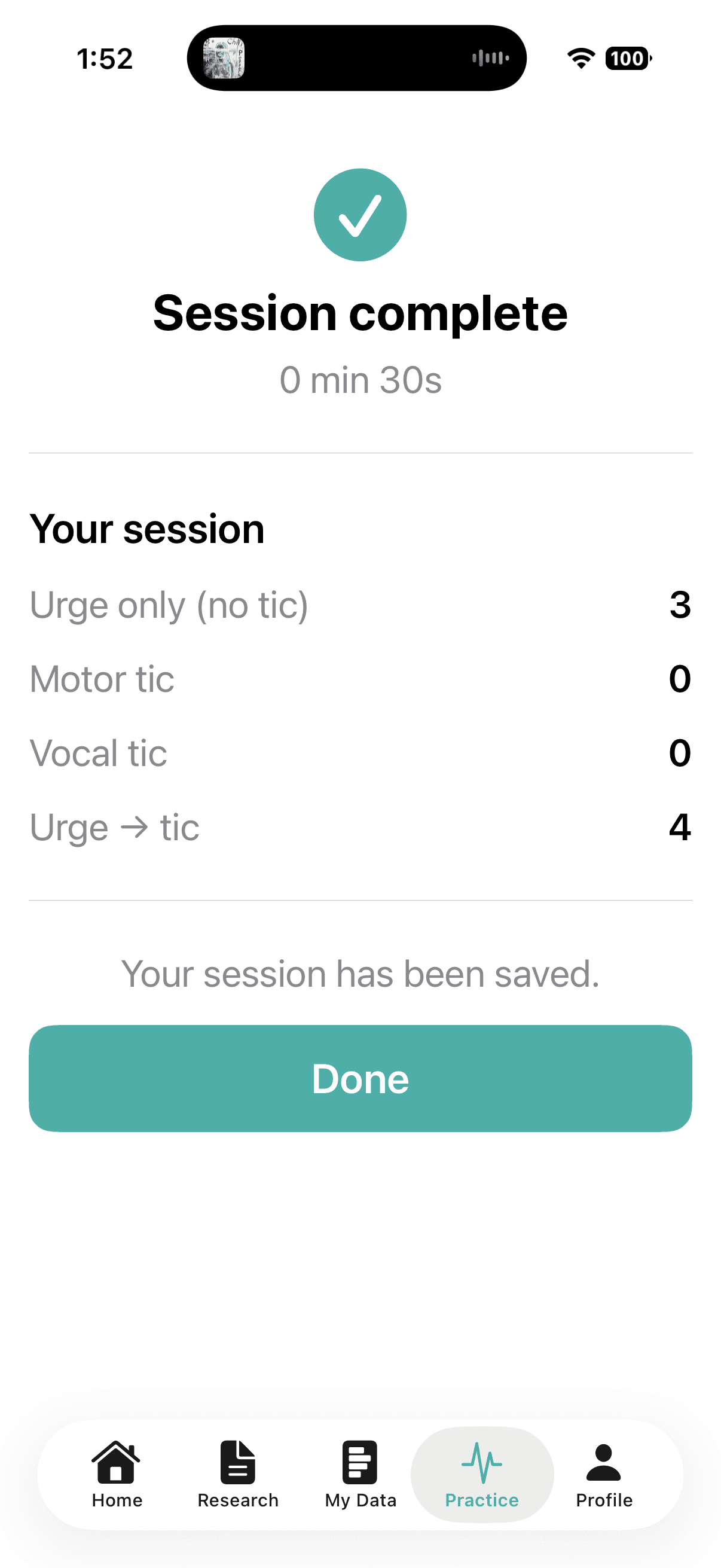Tap the 0 min 30s duration text
The width and height of the screenshot is (721, 1568).
click(360, 380)
